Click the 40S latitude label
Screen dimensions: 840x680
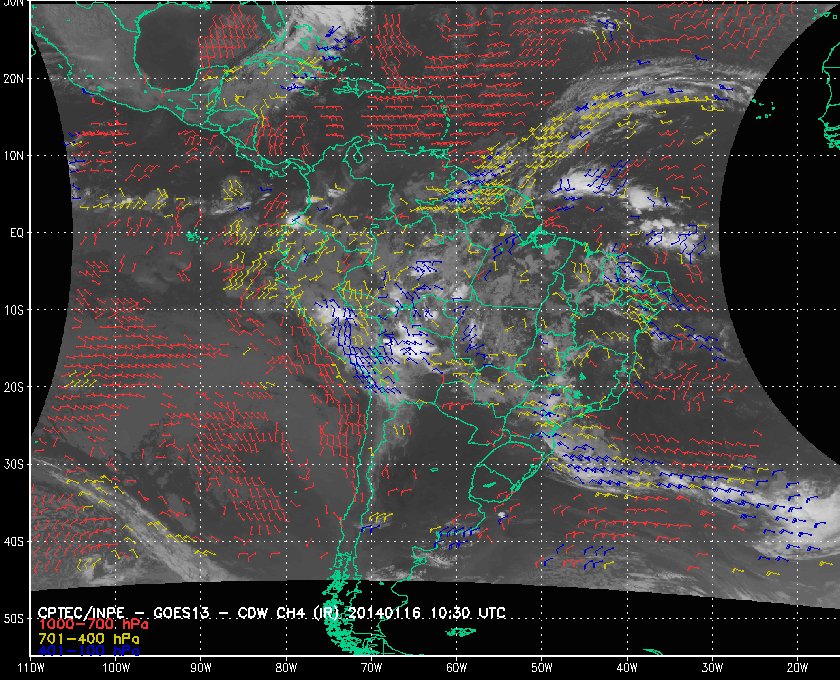13,541
